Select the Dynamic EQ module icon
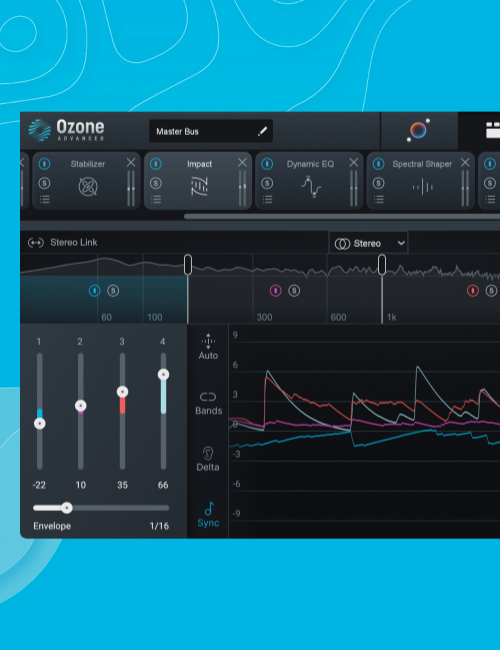This screenshot has height=650, width=500. [311, 187]
